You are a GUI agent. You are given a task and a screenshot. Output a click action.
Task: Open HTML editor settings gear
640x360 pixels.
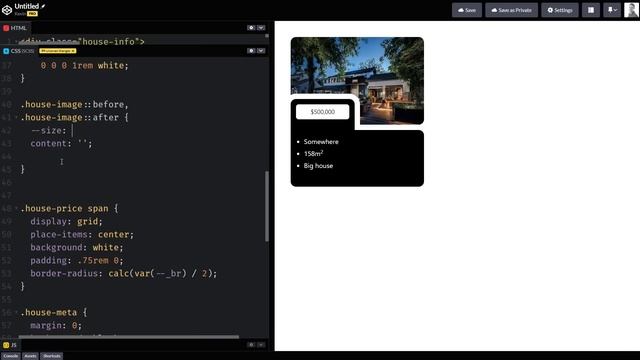coord(251,28)
